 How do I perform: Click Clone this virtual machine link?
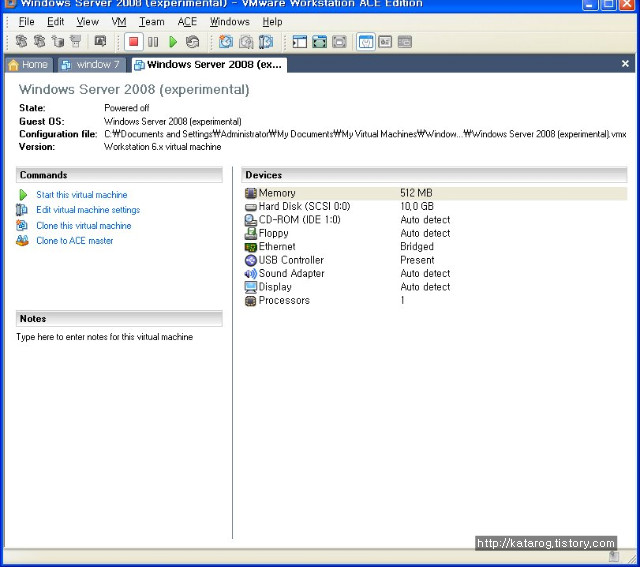point(84,225)
